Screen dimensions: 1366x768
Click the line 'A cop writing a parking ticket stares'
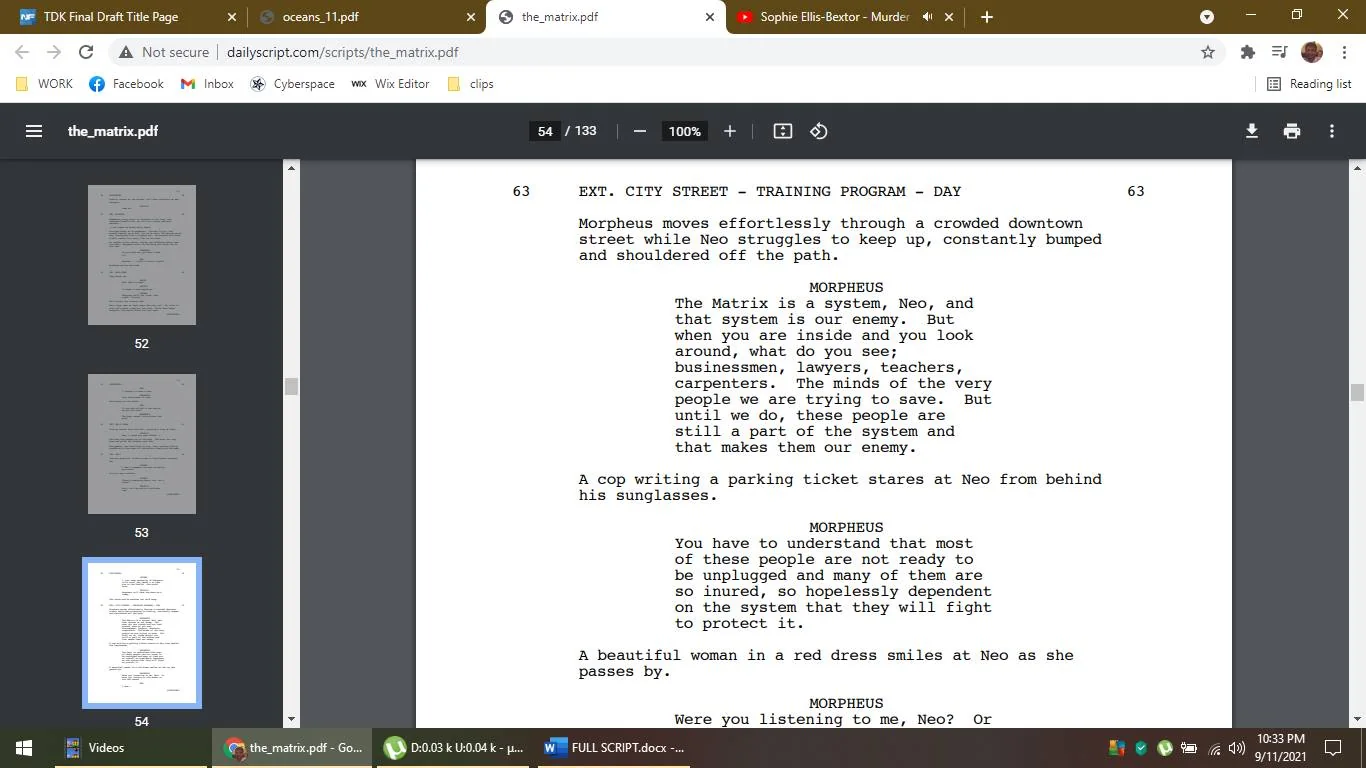[x=840, y=479]
